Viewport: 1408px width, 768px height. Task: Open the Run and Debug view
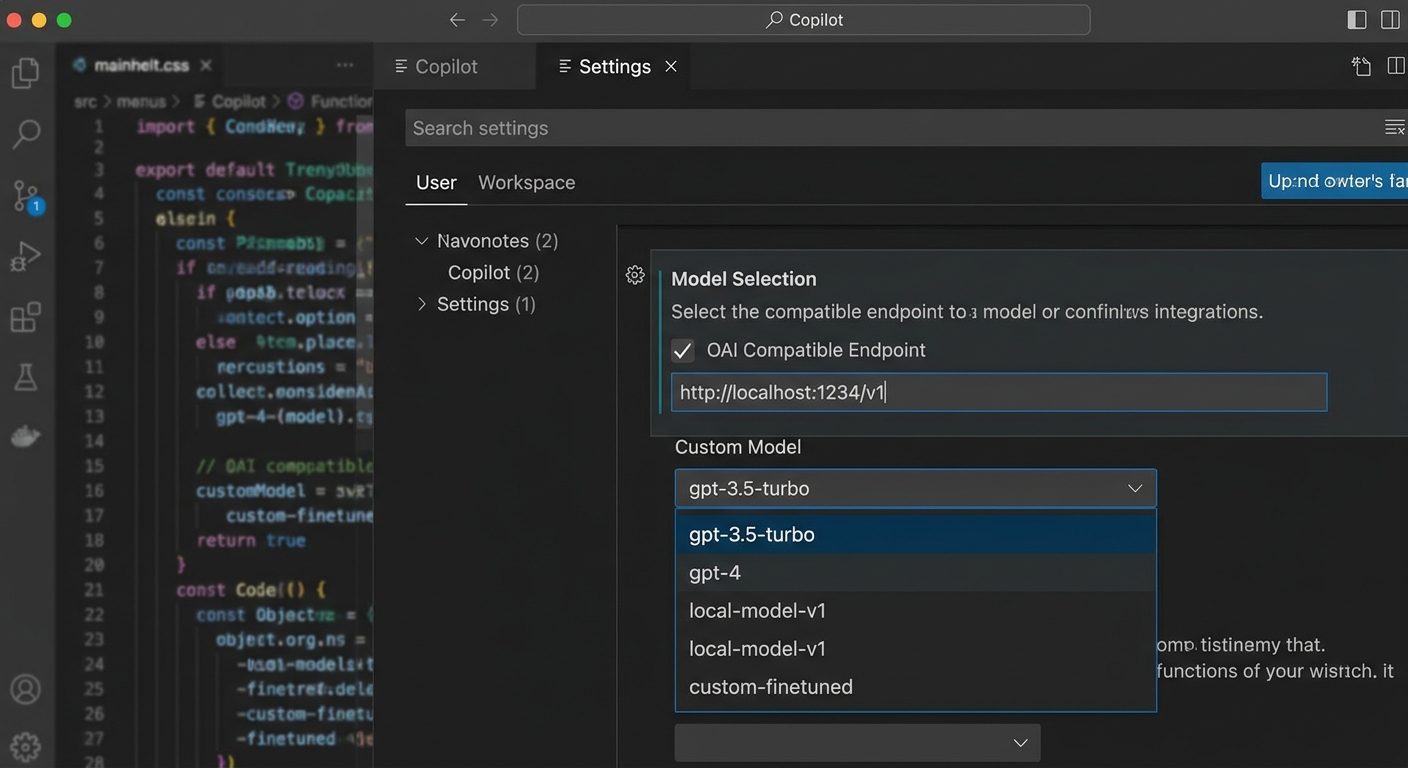[x=25, y=257]
